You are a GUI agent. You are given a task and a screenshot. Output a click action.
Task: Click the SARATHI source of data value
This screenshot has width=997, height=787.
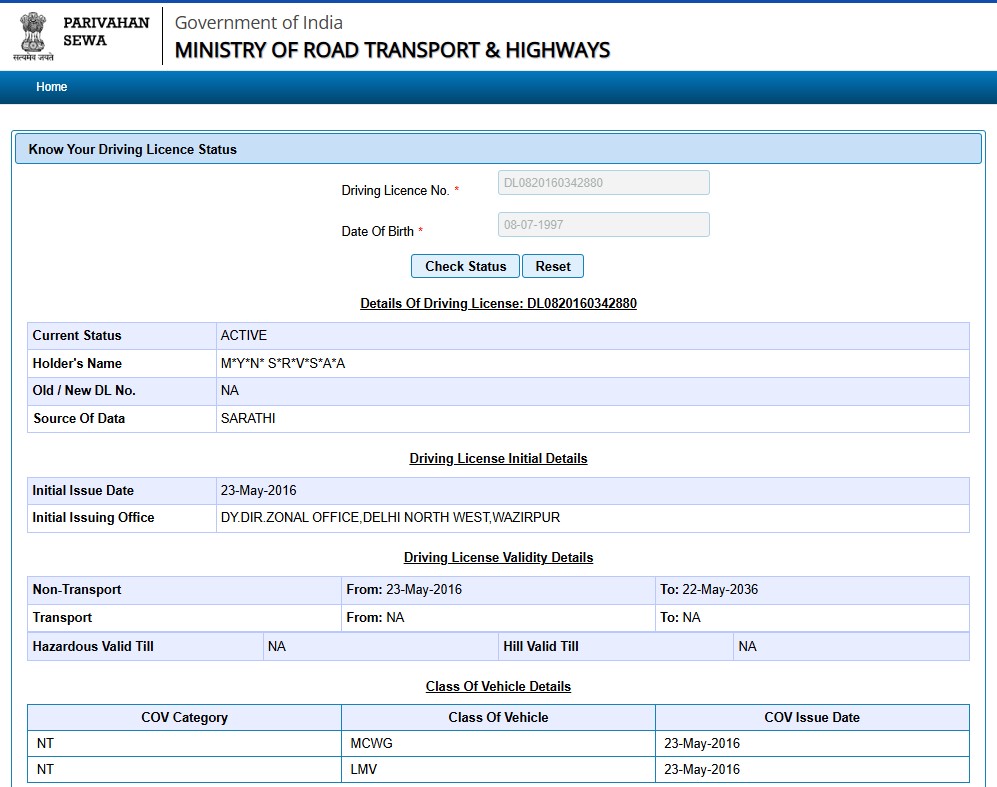click(x=248, y=419)
